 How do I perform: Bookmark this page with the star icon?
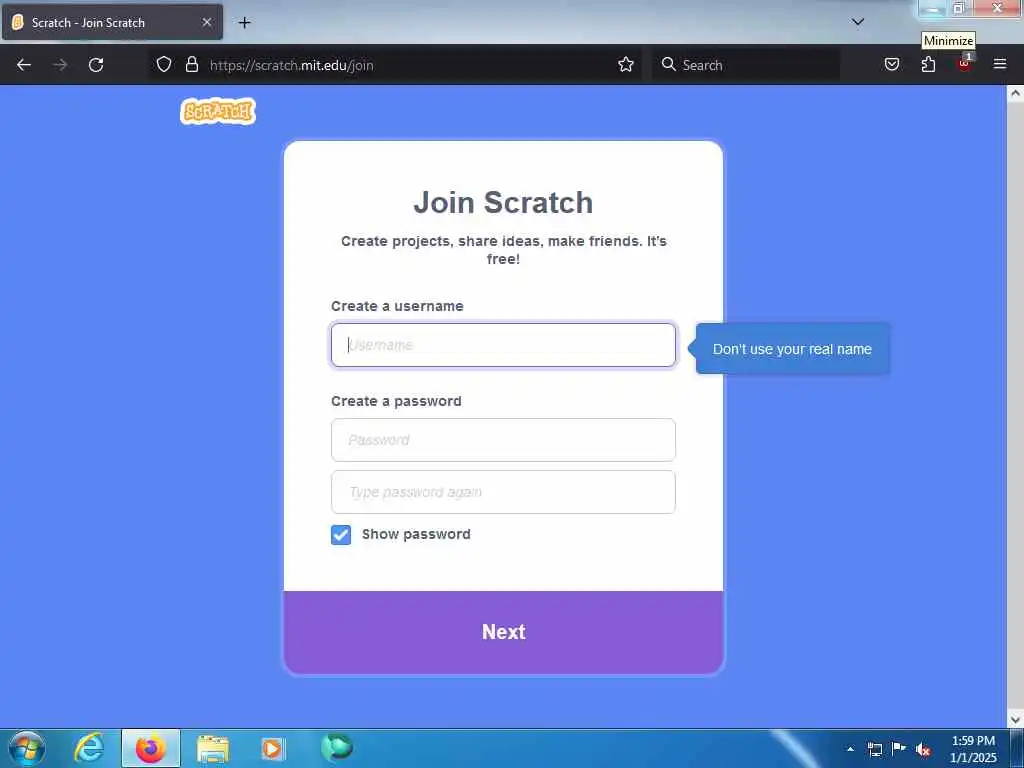pos(626,65)
